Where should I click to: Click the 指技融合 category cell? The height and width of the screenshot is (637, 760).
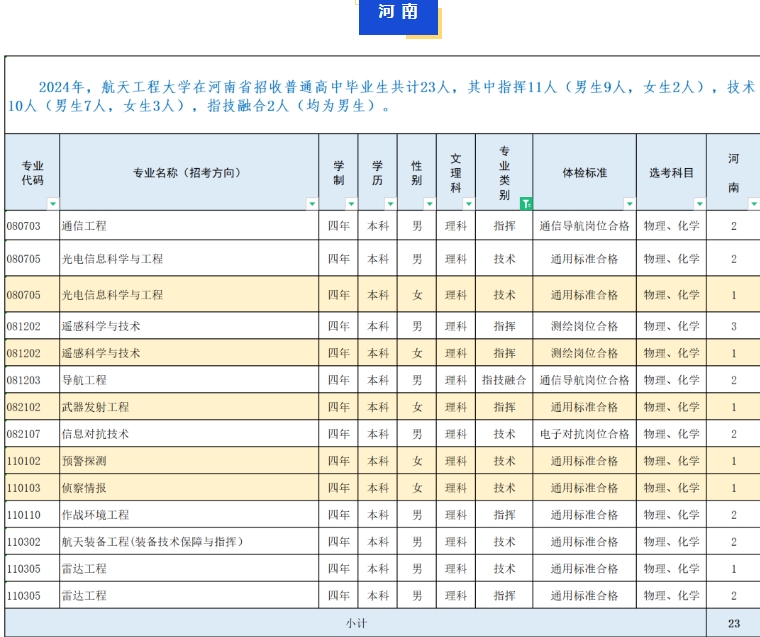click(504, 380)
